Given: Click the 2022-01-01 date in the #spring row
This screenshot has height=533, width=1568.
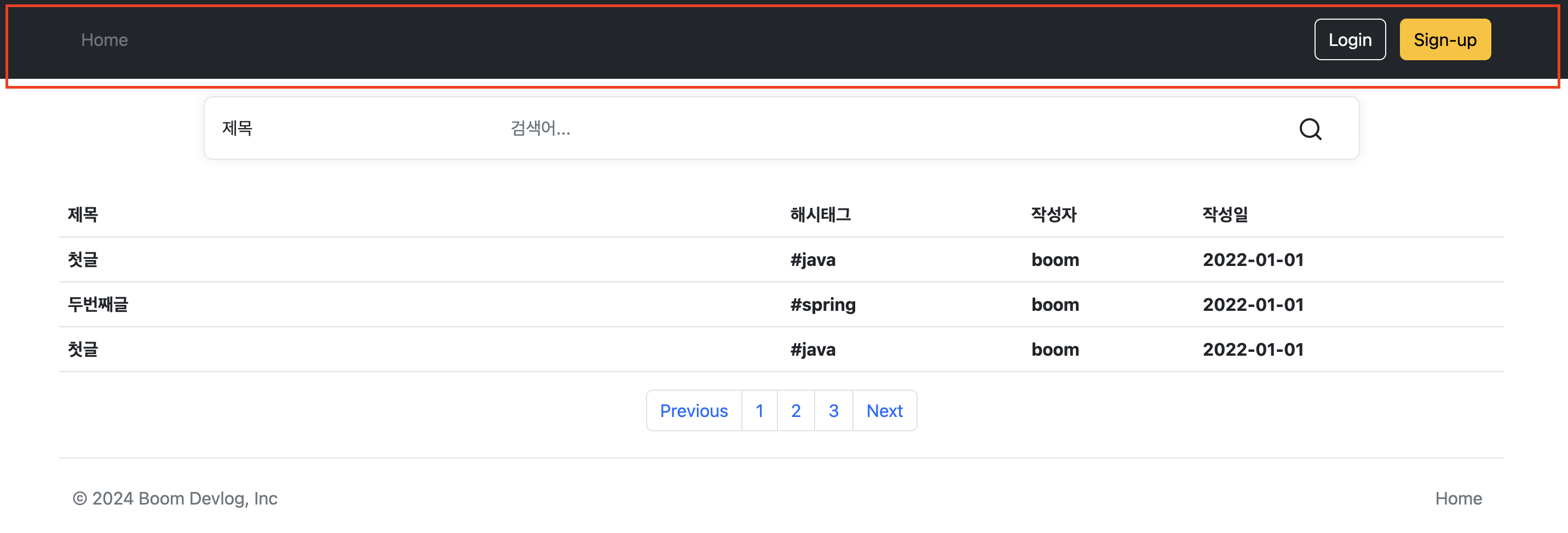Looking at the screenshot, I should 1253,304.
